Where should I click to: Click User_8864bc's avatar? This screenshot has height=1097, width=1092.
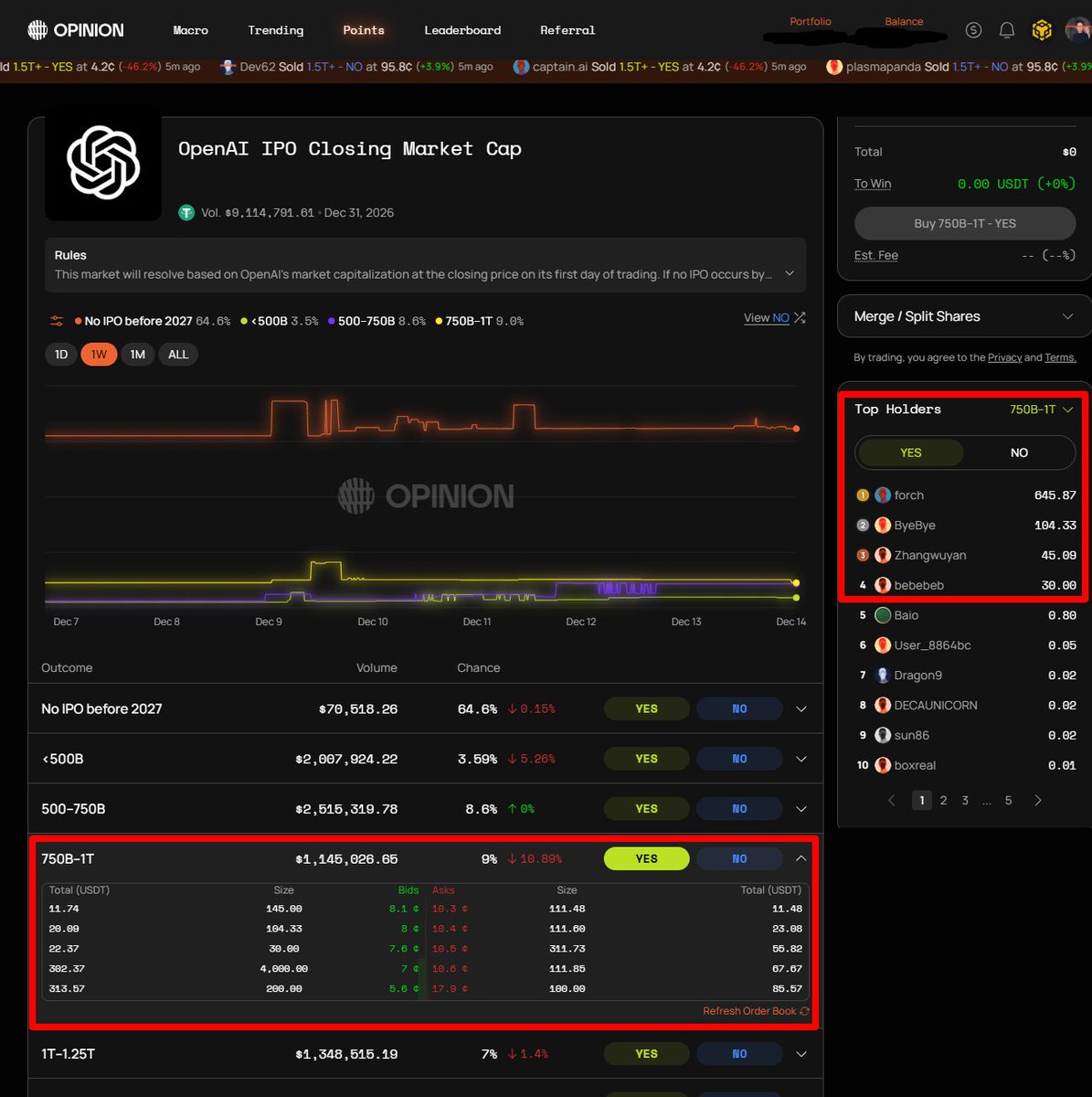[883, 645]
